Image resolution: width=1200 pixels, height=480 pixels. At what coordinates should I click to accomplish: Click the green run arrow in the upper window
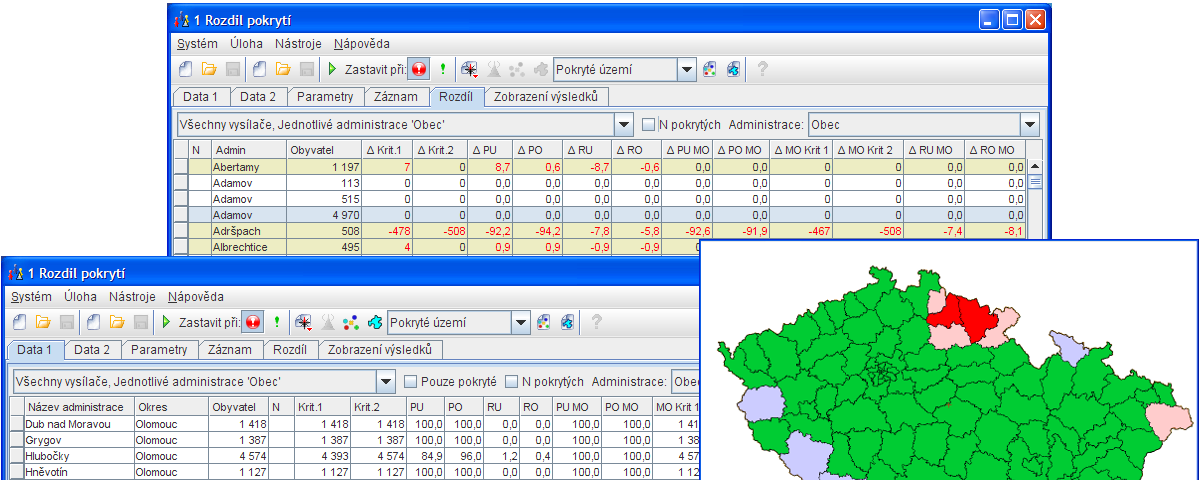click(x=333, y=70)
